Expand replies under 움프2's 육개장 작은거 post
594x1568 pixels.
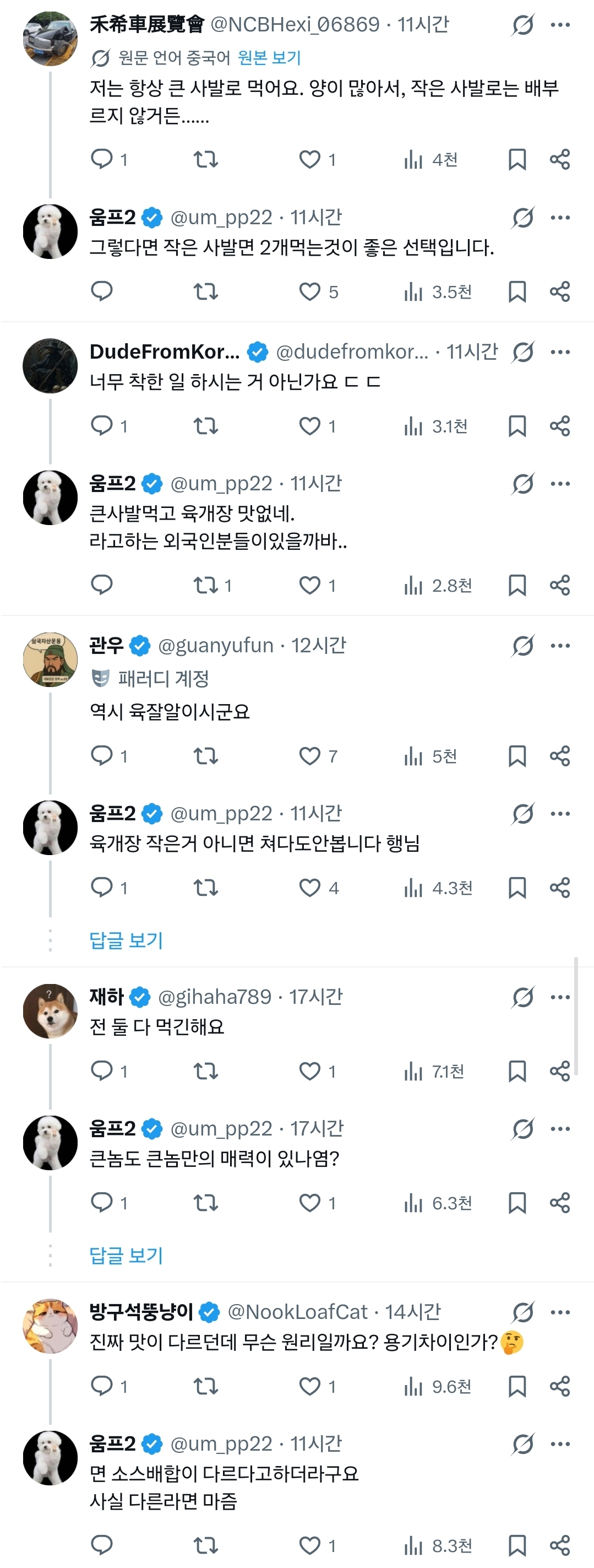pyautogui.click(x=126, y=940)
